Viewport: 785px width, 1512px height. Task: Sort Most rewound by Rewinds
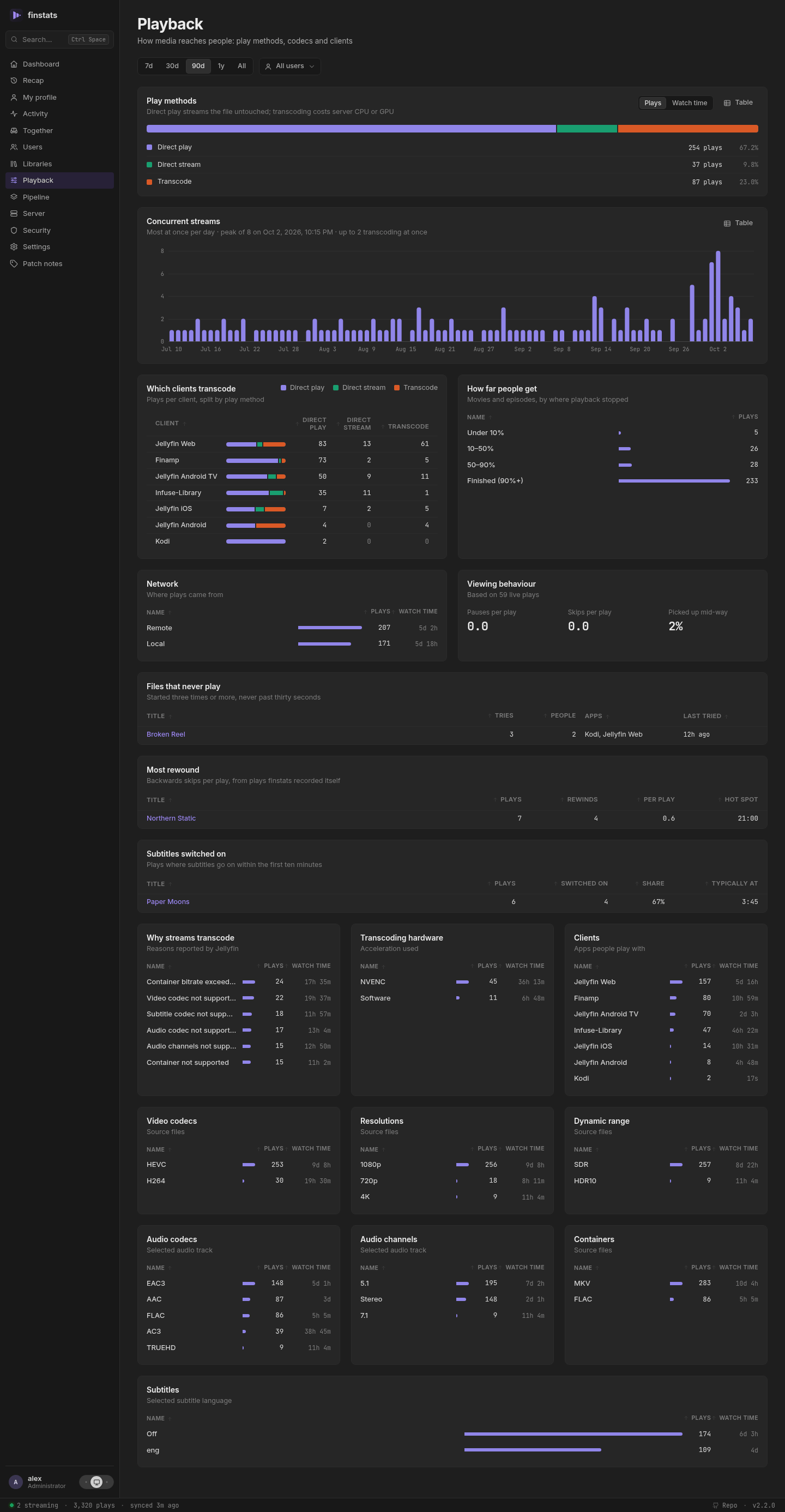pyautogui.click(x=578, y=799)
